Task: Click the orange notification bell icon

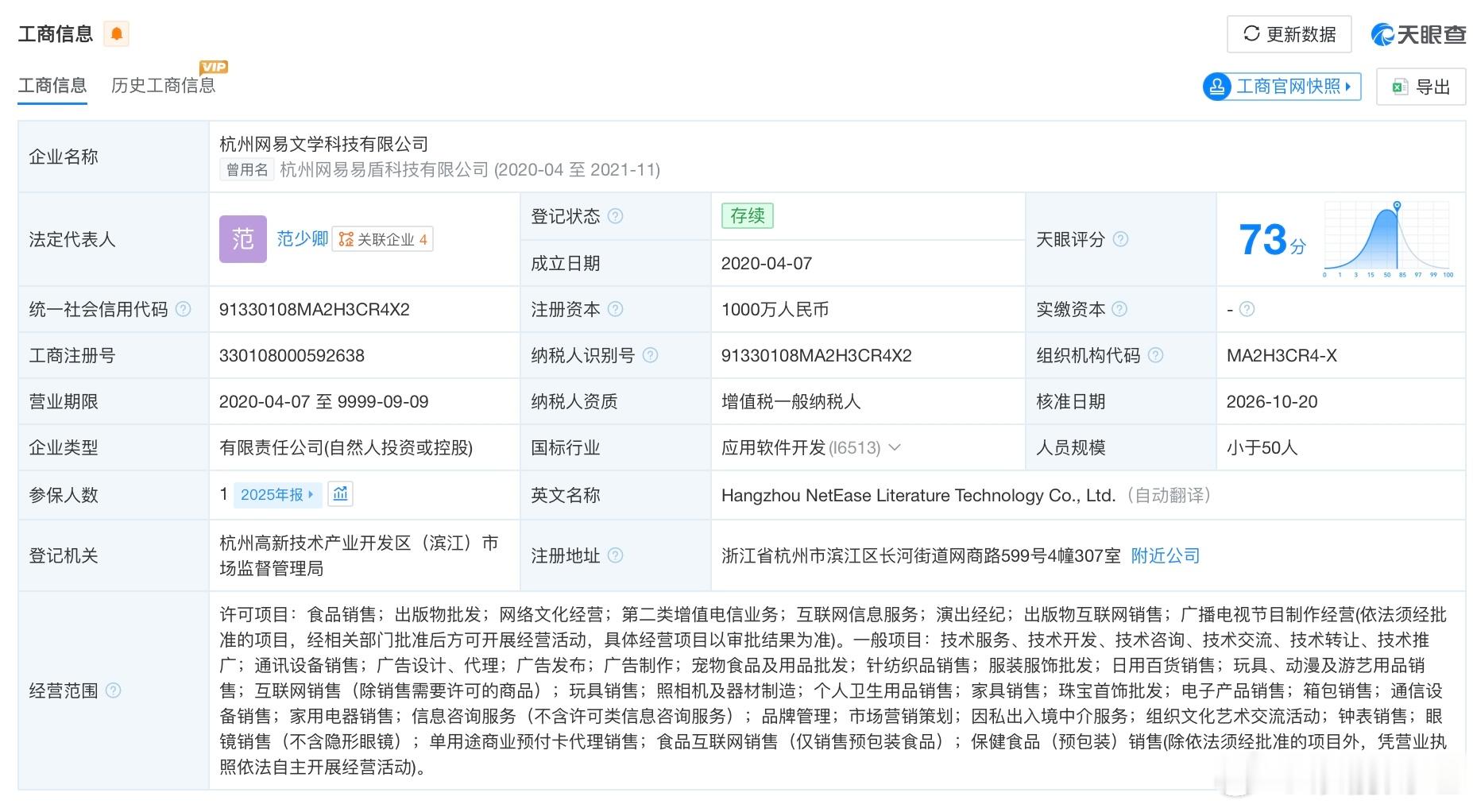Action: click(x=117, y=33)
